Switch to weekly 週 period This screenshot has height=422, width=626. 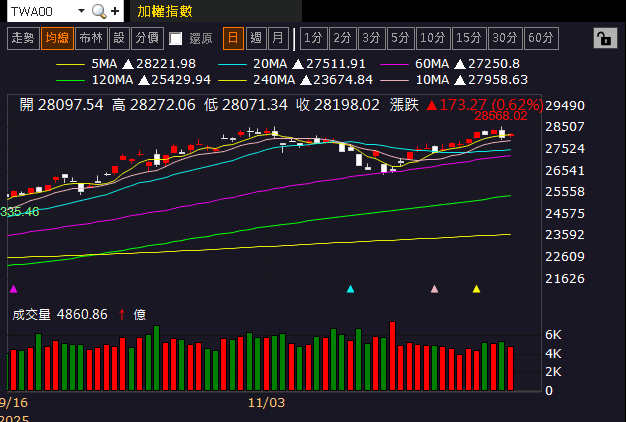[x=256, y=38]
